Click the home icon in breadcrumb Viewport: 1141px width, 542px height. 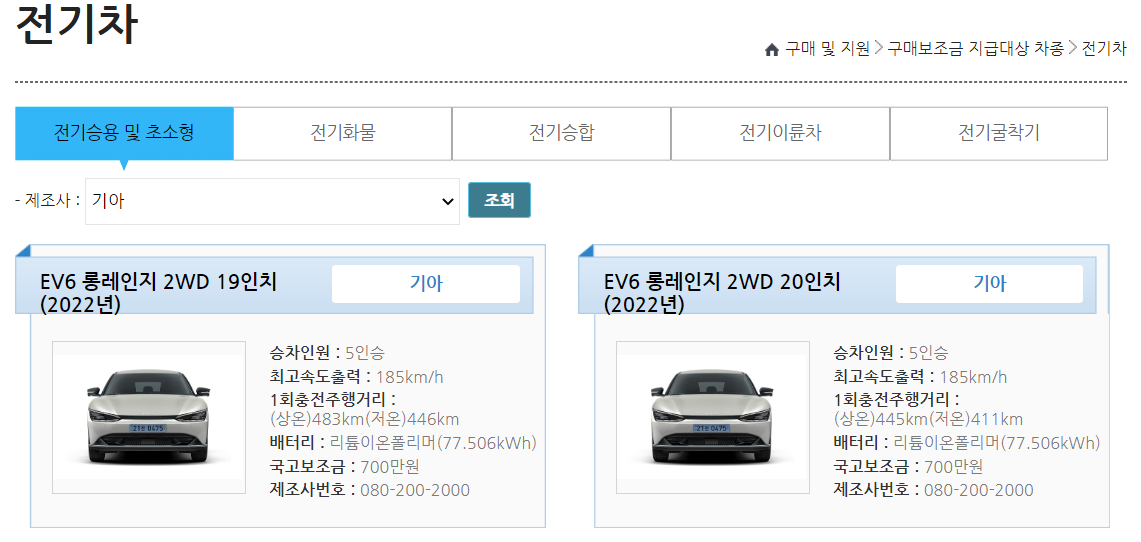tap(772, 49)
